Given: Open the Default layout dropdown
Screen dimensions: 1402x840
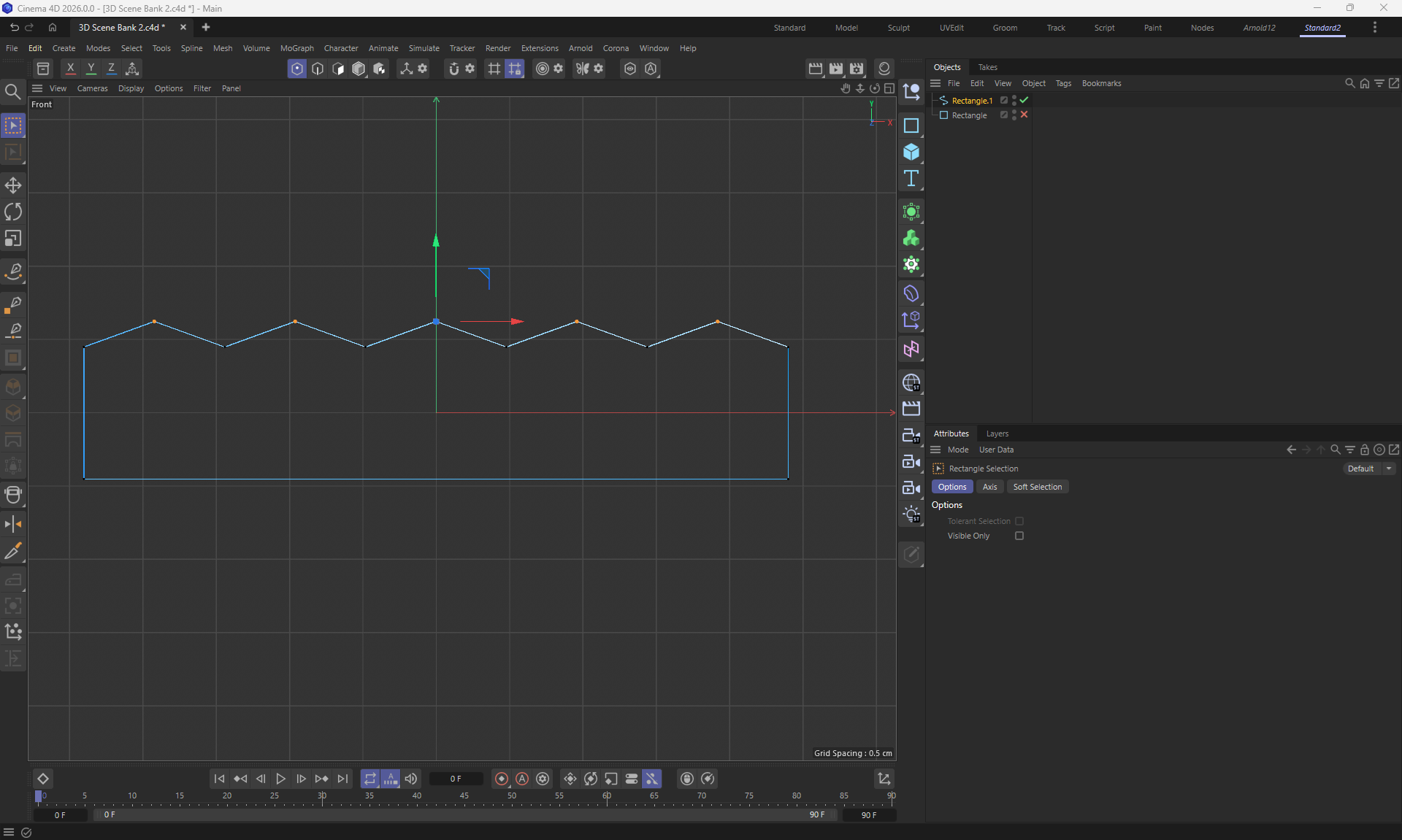Looking at the screenshot, I should (1360, 469).
